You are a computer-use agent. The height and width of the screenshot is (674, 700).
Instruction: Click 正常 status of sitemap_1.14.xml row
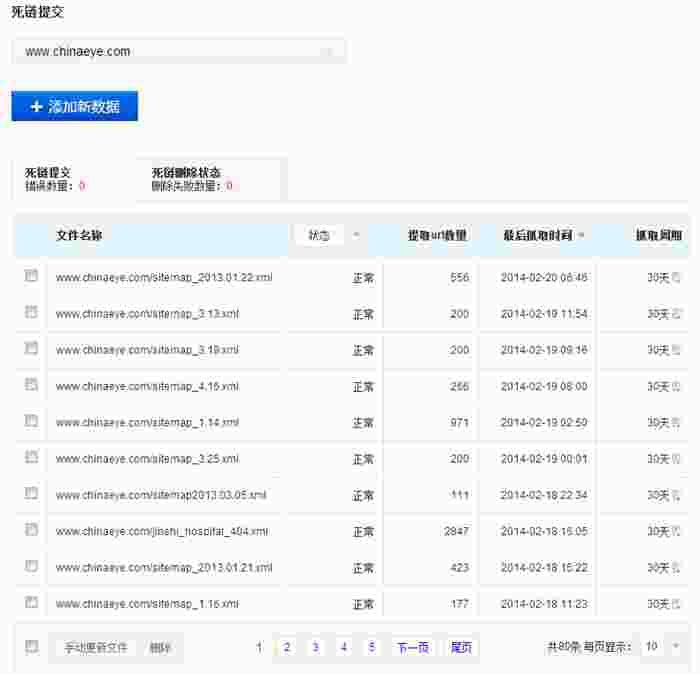pyautogui.click(x=363, y=423)
